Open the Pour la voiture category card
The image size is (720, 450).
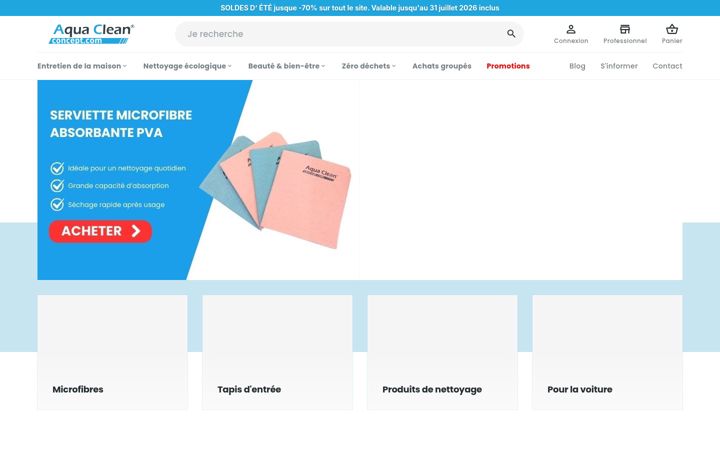(x=608, y=352)
